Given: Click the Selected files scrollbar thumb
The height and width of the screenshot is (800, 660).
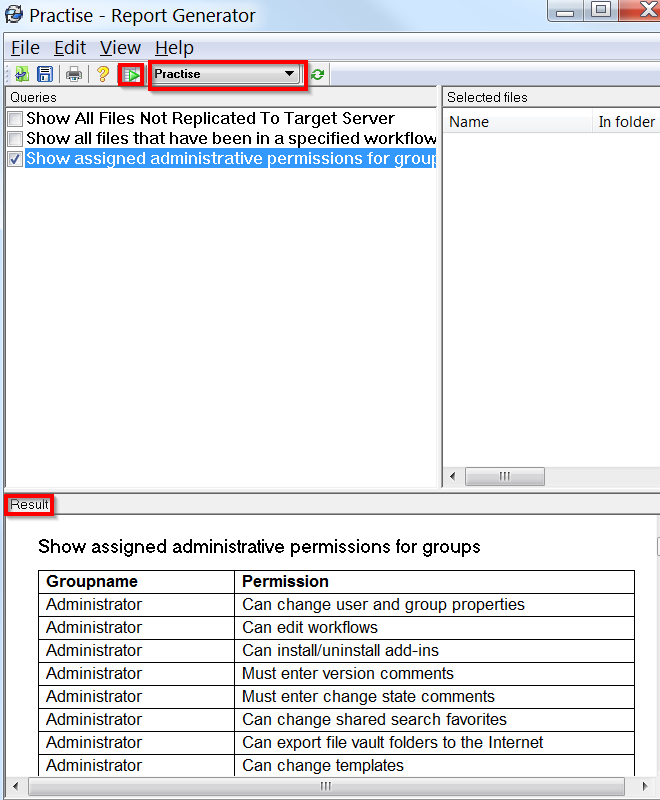Looking at the screenshot, I should (x=504, y=477).
